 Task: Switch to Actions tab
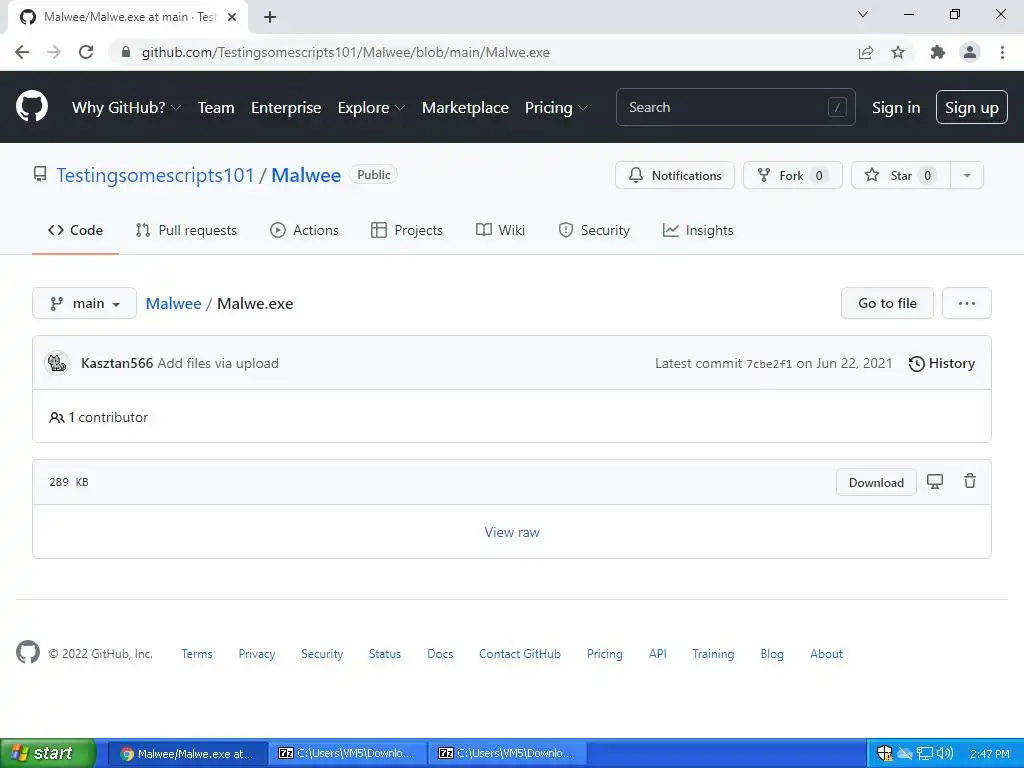pos(304,230)
